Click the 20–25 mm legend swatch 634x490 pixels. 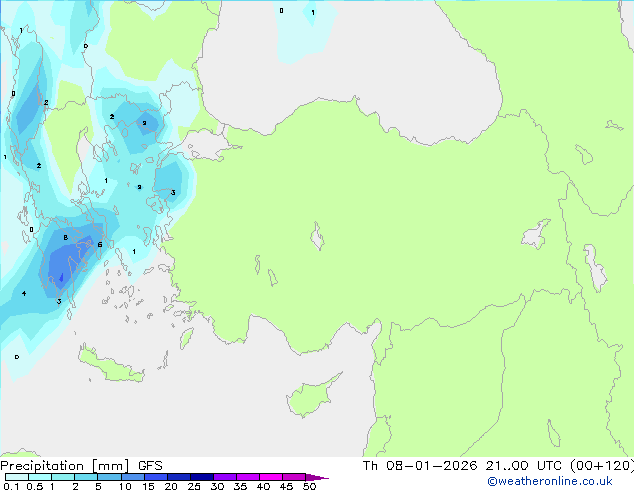click(x=179, y=477)
